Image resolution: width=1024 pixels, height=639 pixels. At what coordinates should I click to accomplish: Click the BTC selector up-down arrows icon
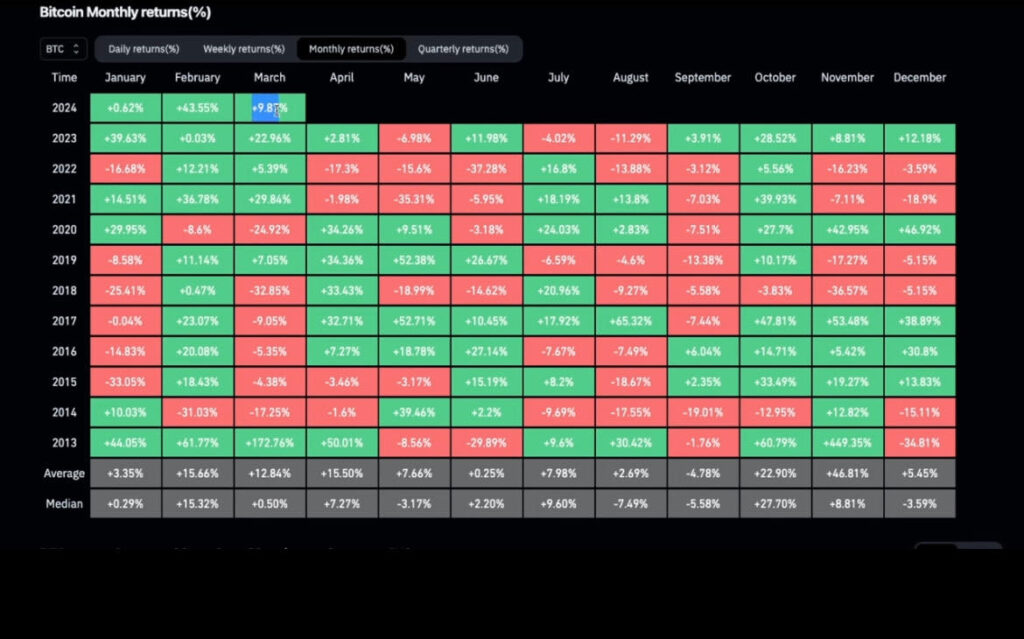pyautogui.click(x=76, y=48)
